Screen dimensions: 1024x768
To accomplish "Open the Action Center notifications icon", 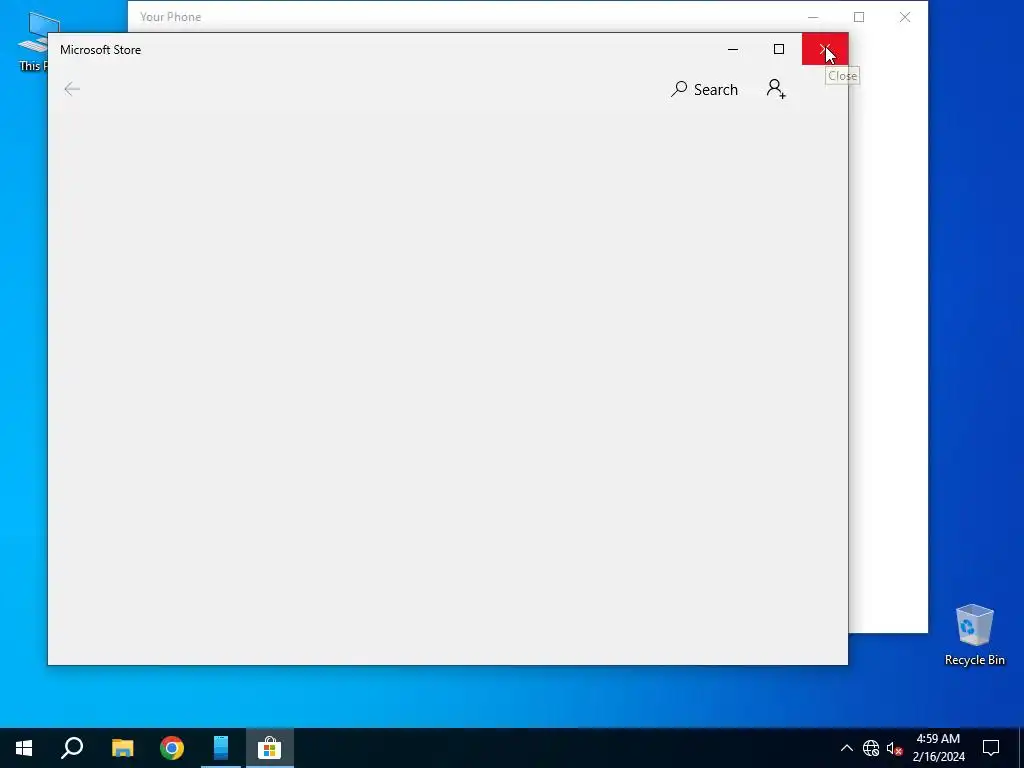I will point(991,748).
